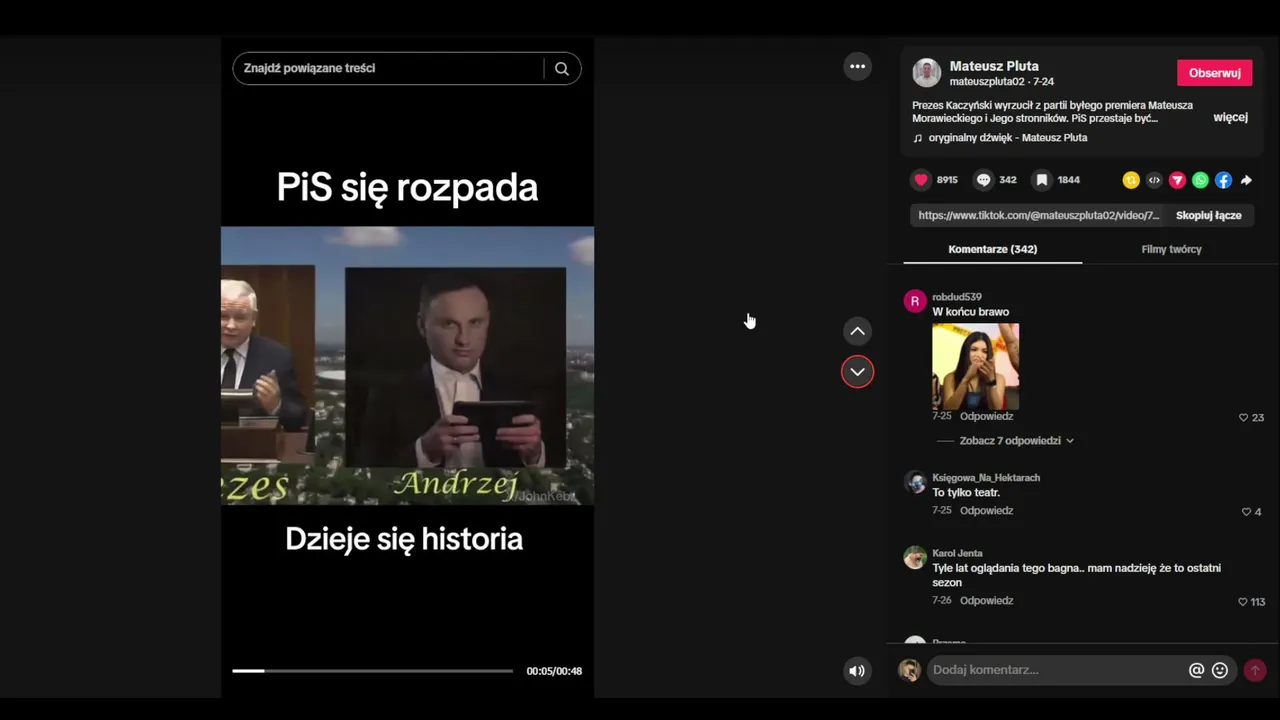This screenshot has height=720, width=1280.
Task: Open comments via the speech bubble icon
Action: click(x=984, y=180)
